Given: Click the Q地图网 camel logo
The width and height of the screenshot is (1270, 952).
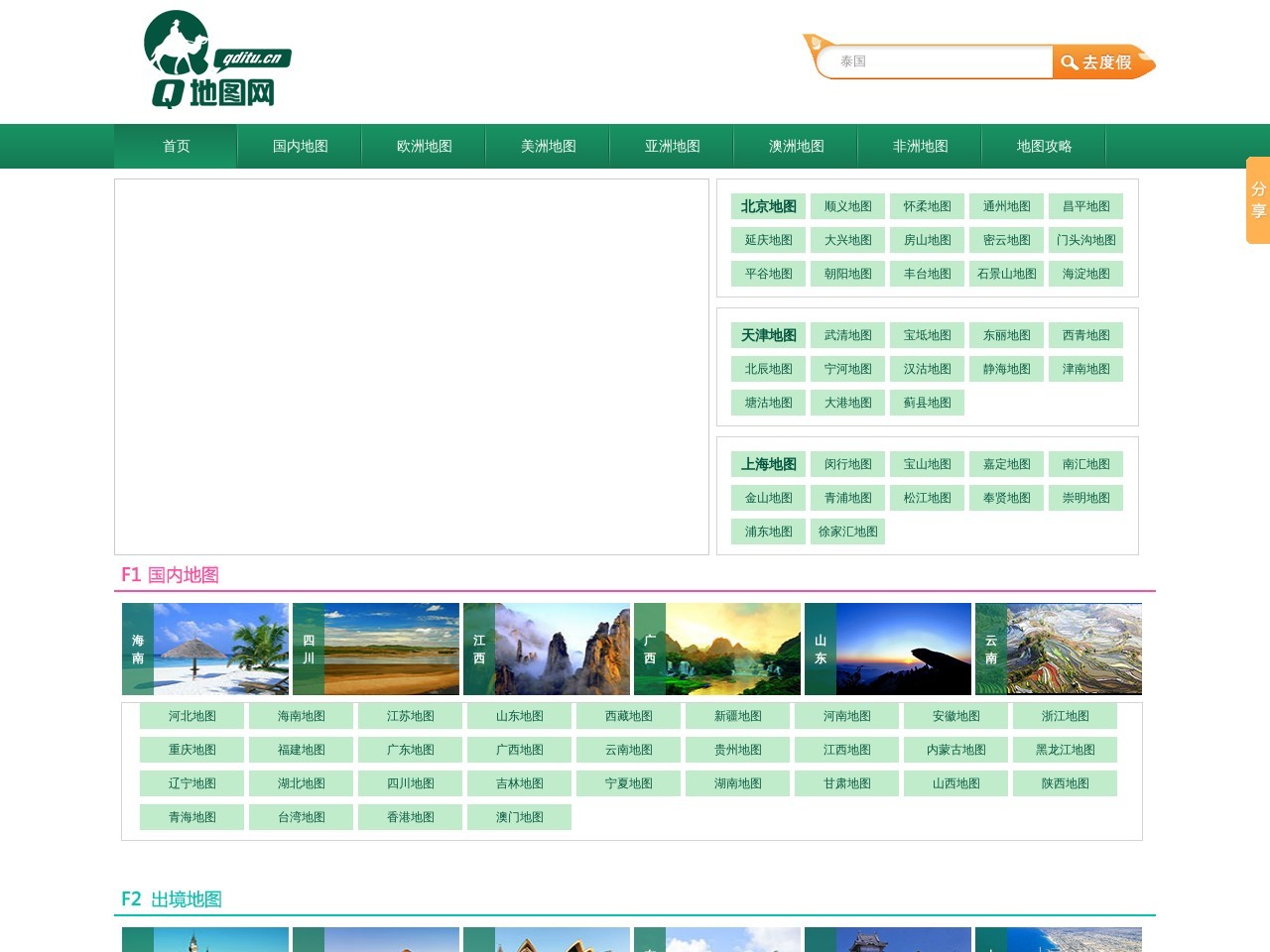Looking at the screenshot, I should pos(217,59).
